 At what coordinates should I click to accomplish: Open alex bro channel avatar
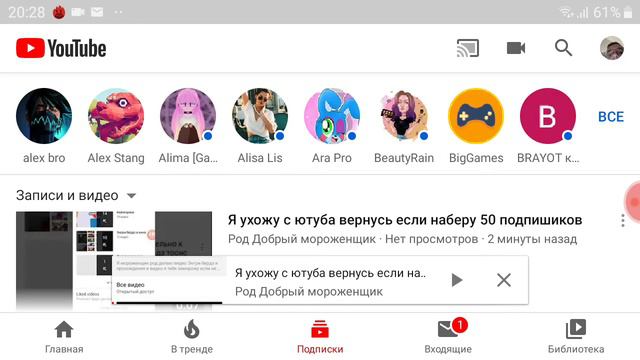tap(44, 116)
